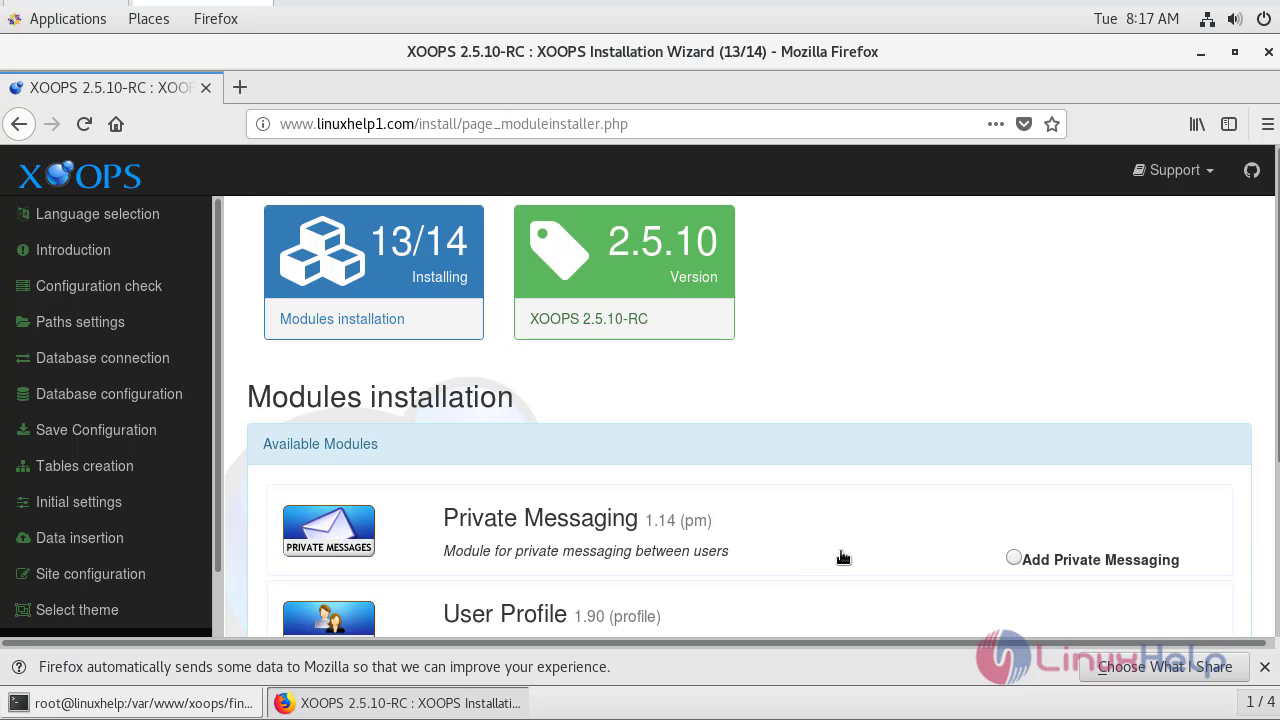
Task: Click the User Profile module icon
Action: 329,618
